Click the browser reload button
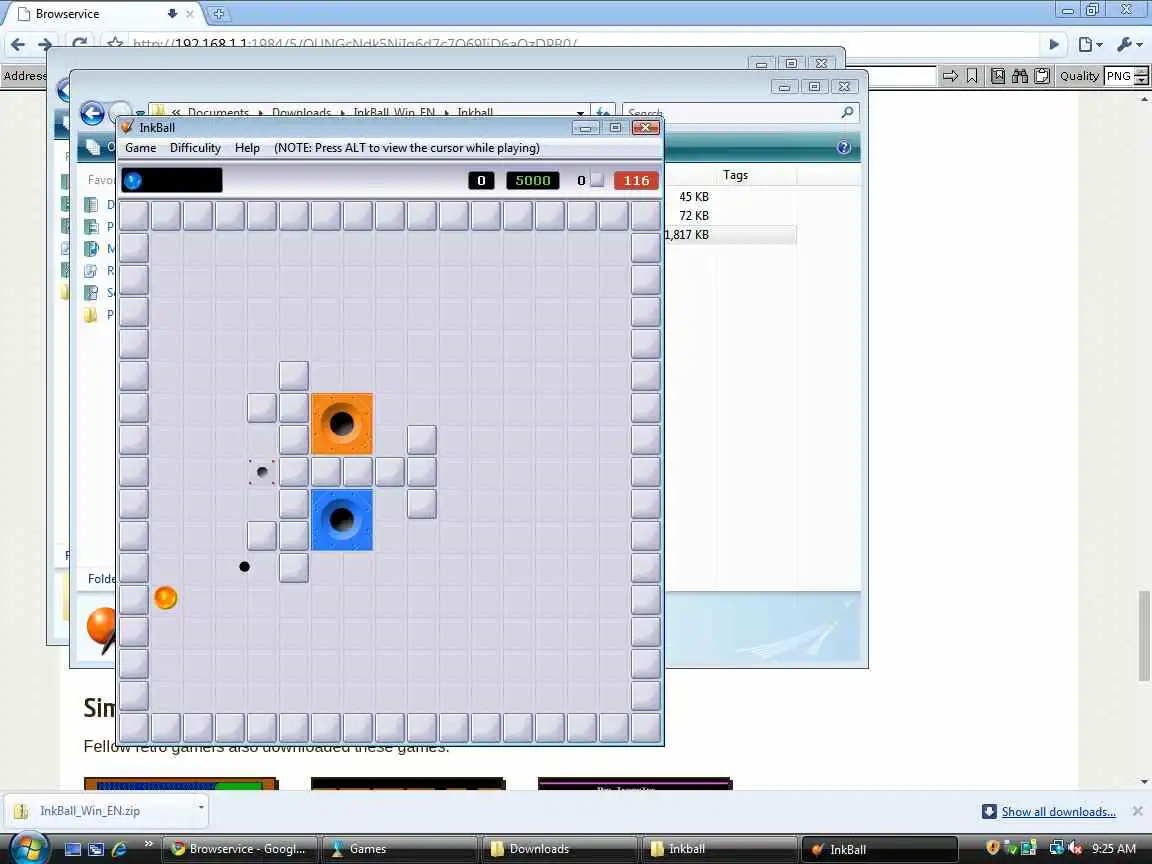1152x864 pixels. 80,44
